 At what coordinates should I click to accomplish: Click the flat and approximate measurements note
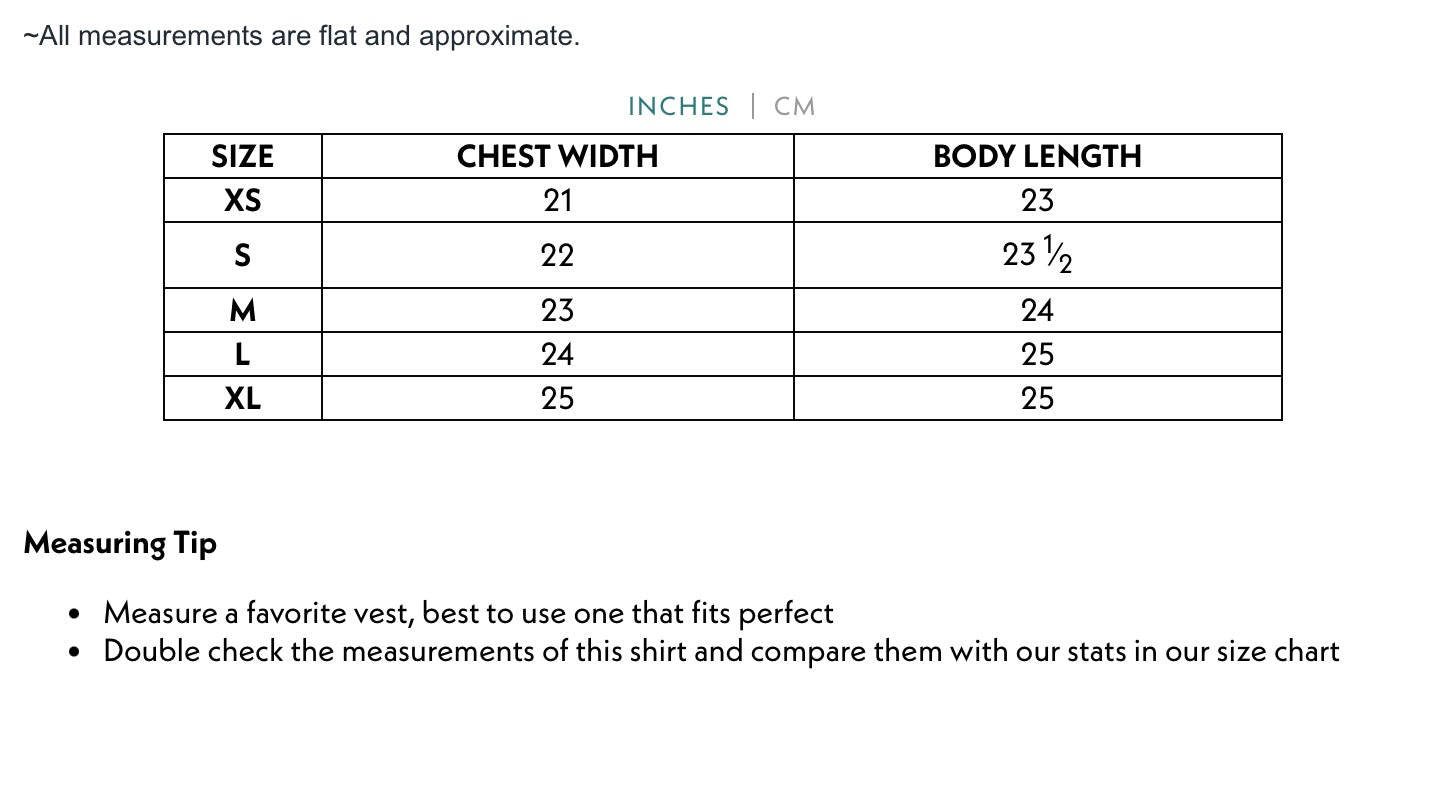(301, 36)
